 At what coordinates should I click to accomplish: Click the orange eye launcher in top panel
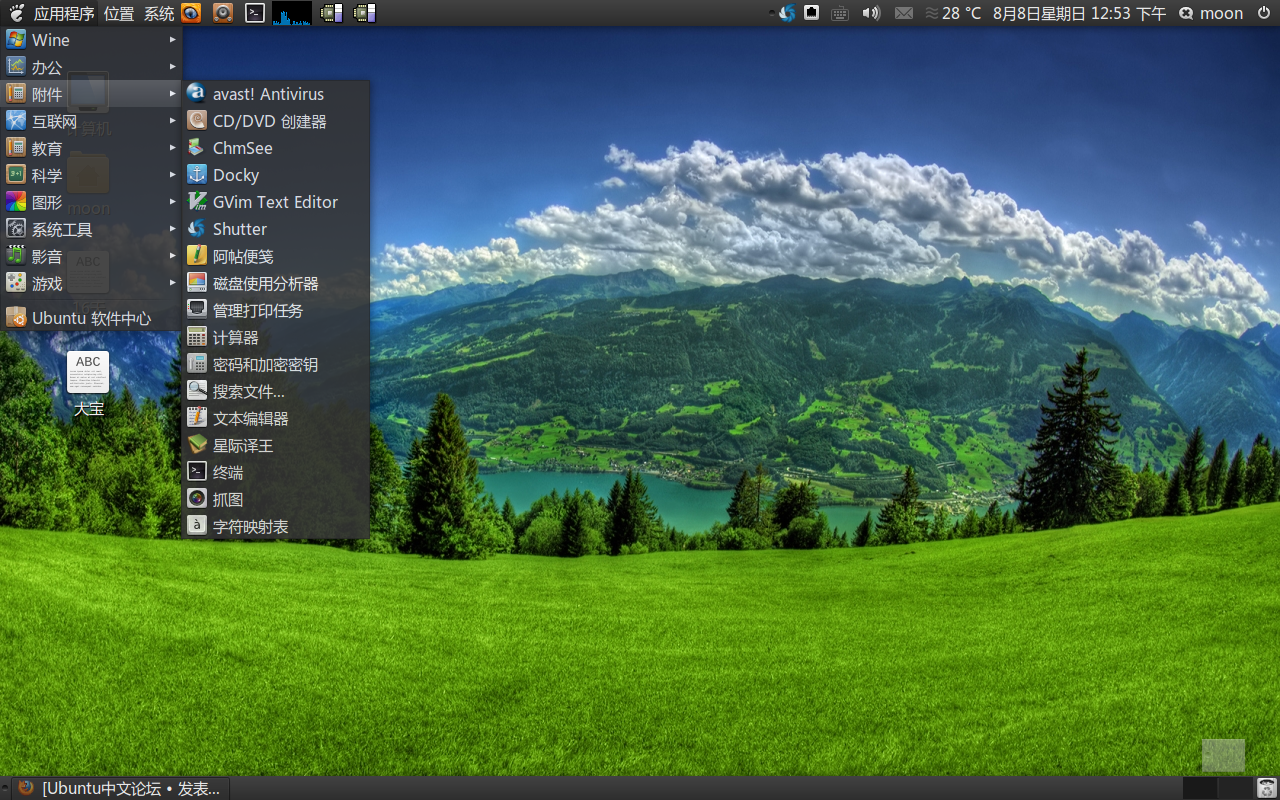(191, 13)
